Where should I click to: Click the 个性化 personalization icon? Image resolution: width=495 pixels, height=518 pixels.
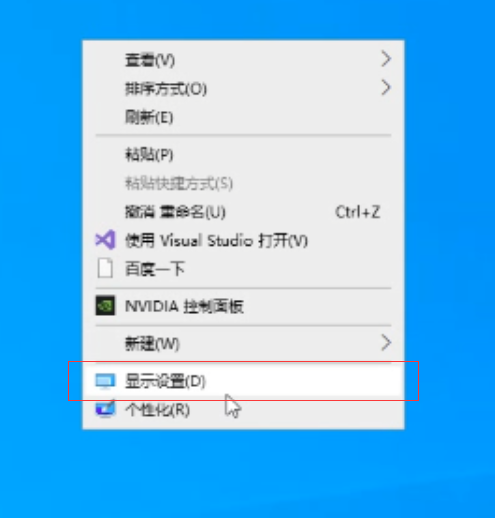pos(105,408)
